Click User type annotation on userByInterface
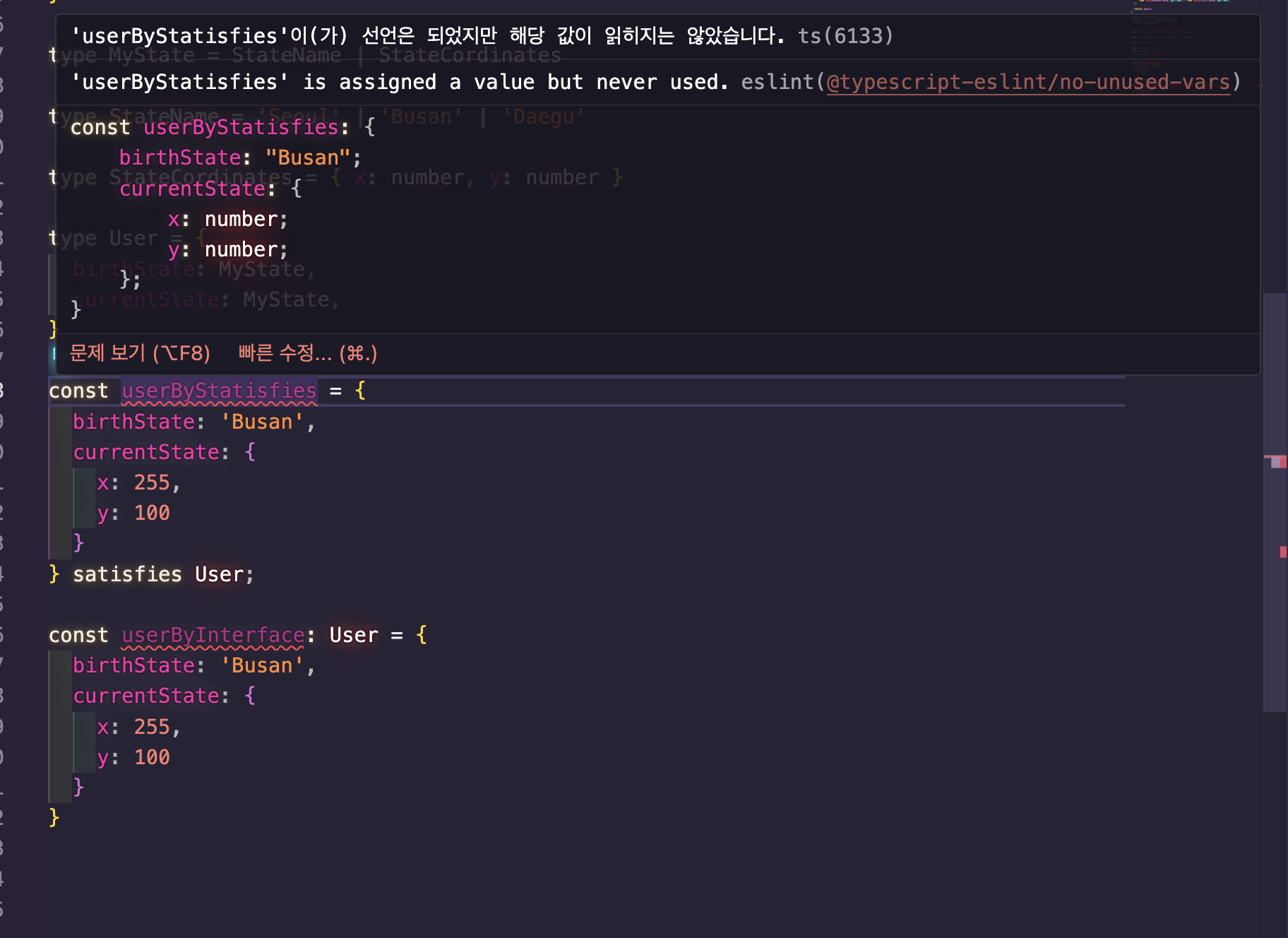1288x938 pixels. point(354,635)
